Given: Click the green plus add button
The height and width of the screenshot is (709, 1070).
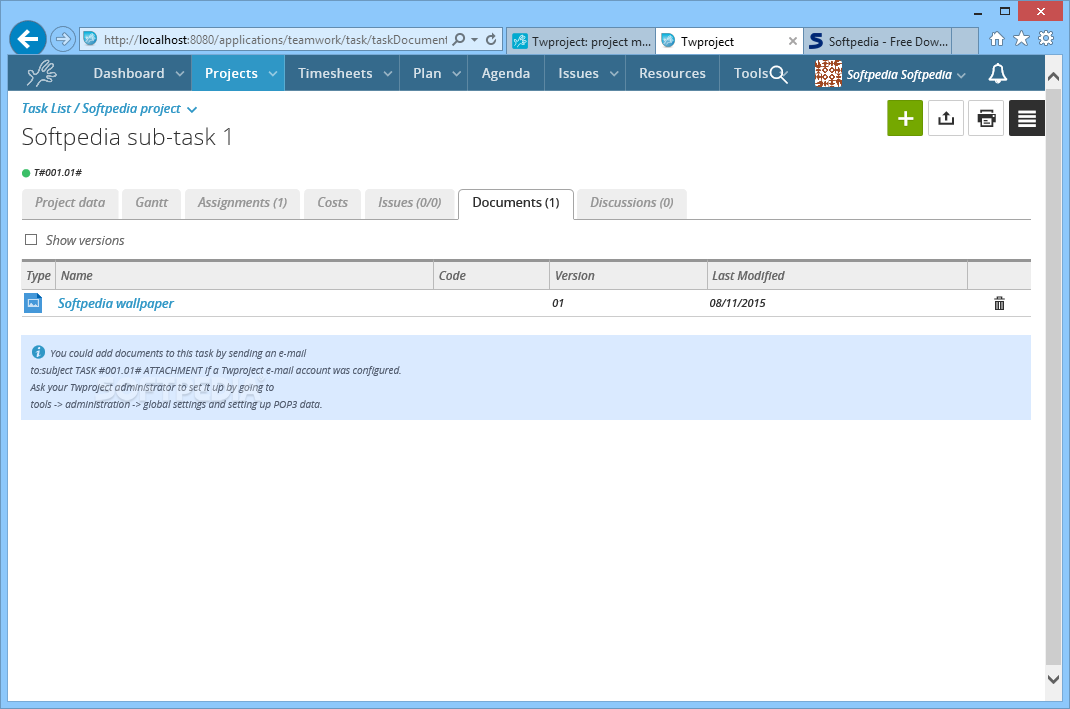Looking at the screenshot, I should (x=905, y=118).
